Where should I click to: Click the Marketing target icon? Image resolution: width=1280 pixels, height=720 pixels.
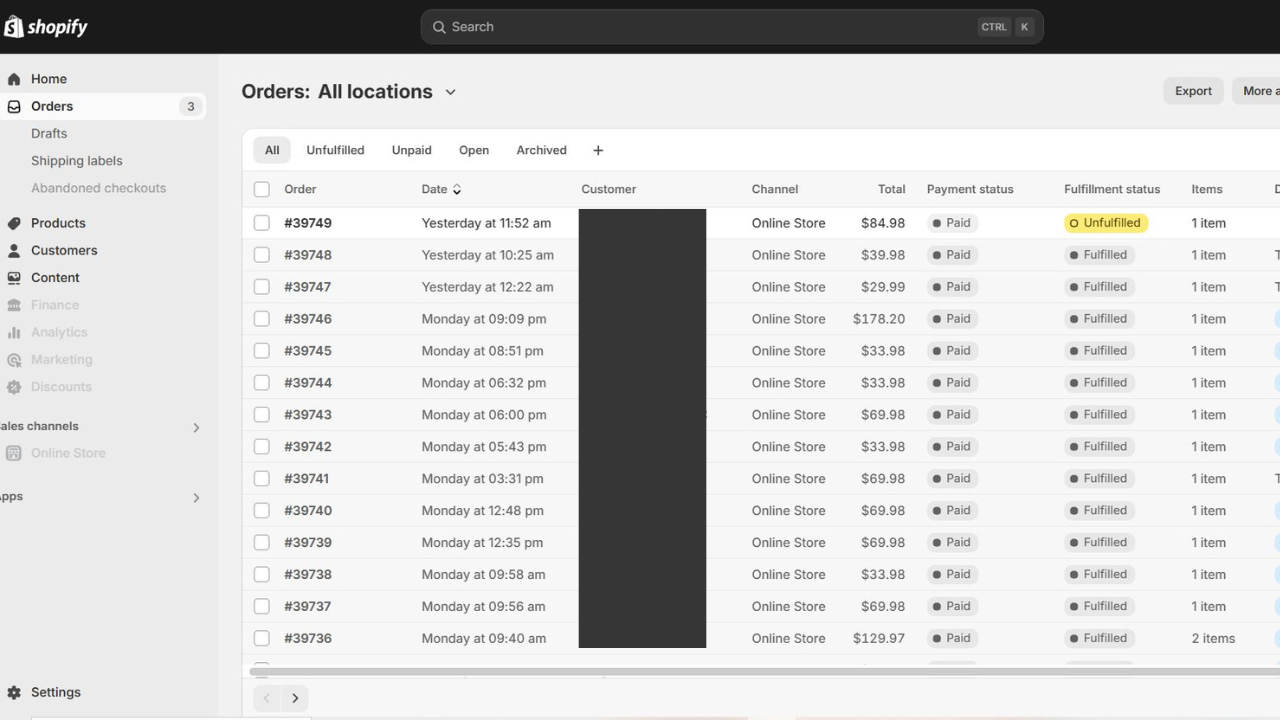coord(14,359)
